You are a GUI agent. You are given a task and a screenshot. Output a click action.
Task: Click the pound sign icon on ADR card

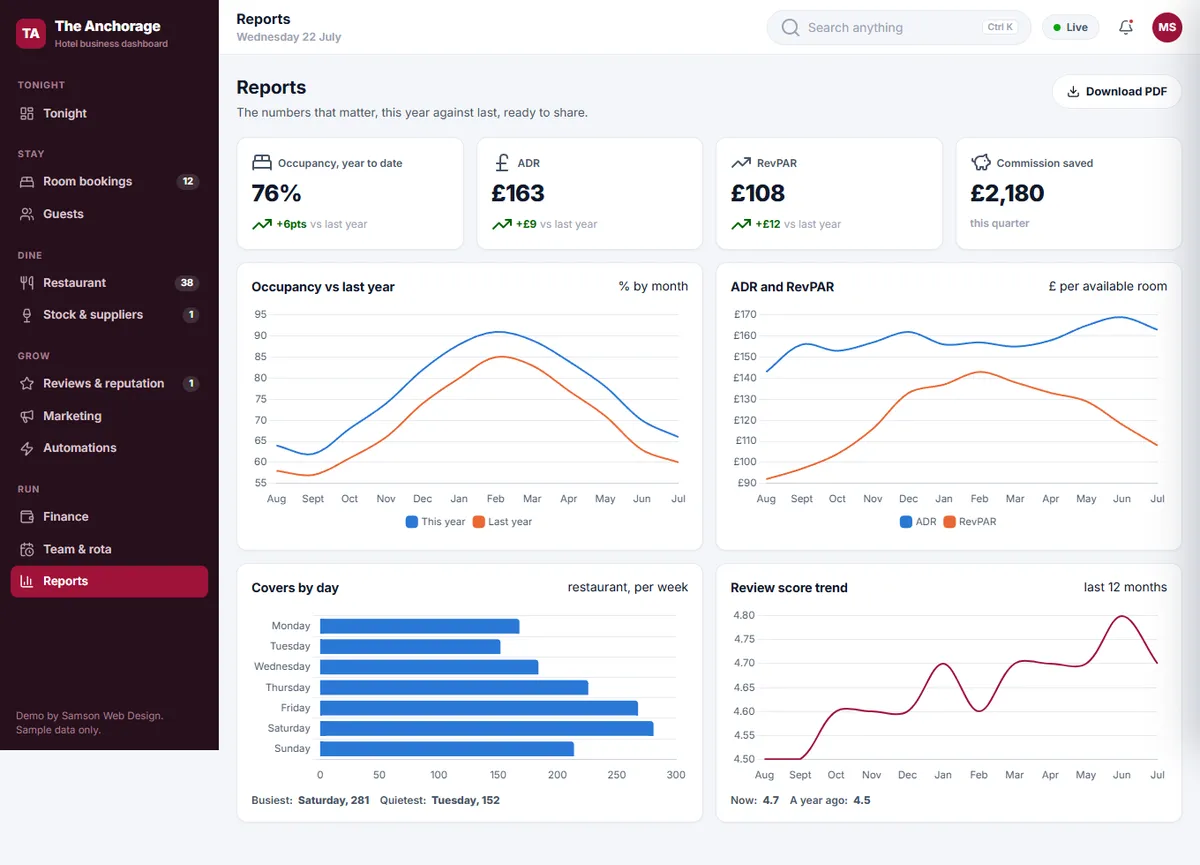(x=501, y=162)
